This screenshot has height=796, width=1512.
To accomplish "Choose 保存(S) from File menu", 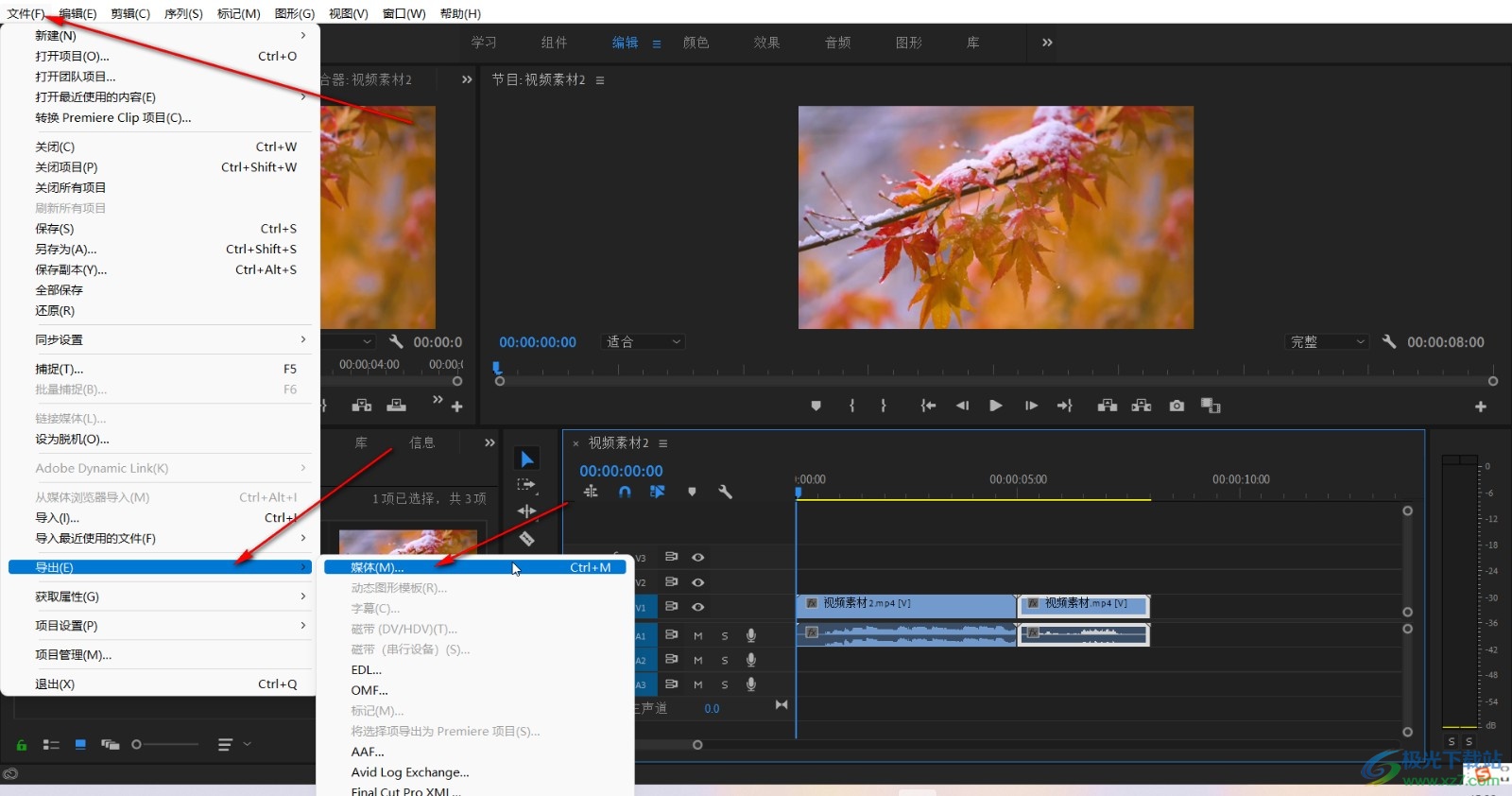I will click(x=160, y=229).
